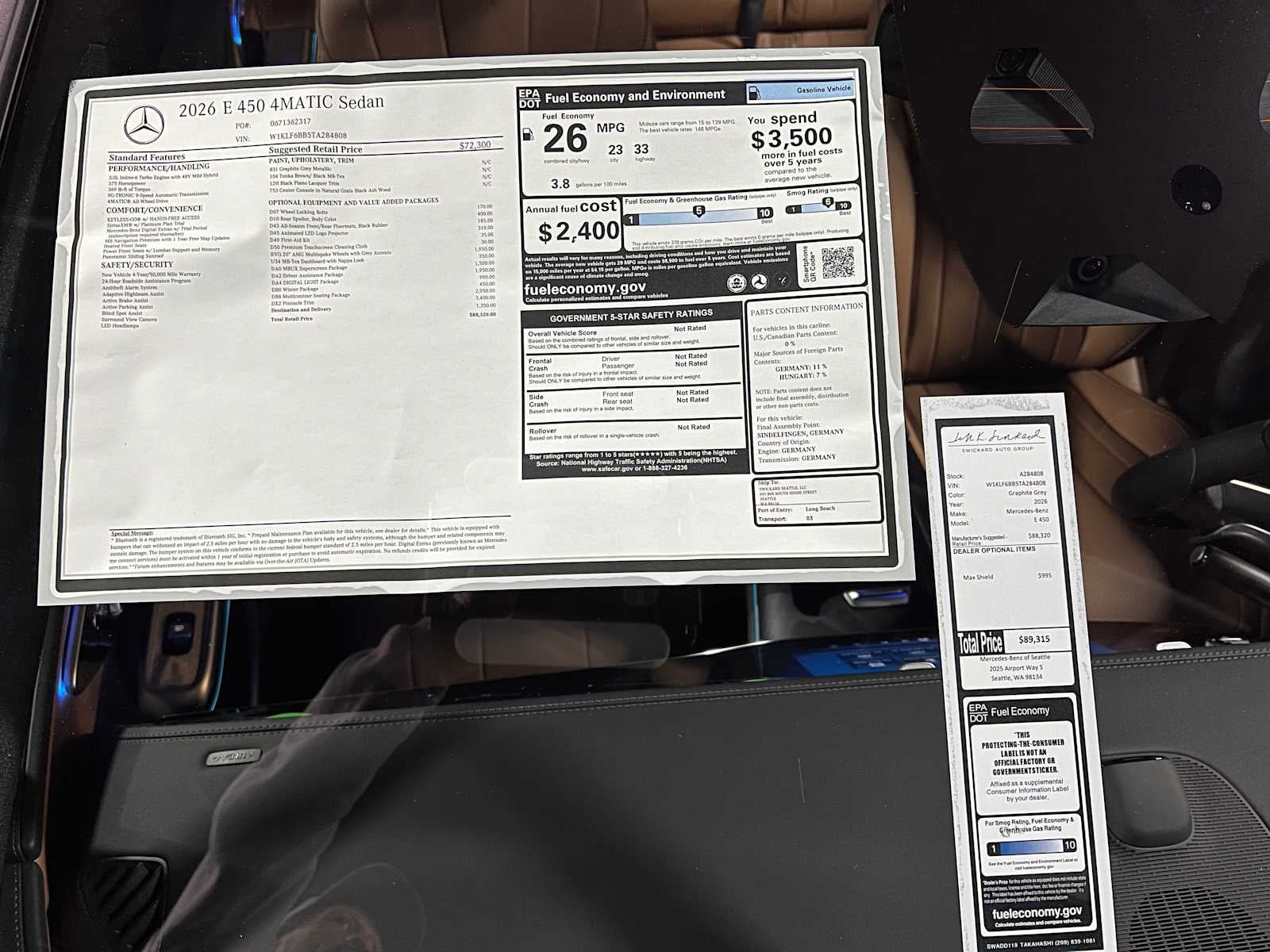Click the "COMFORT/CONVENIENCE" heading
This screenshot has height=952, width=1270.
(155, 209)
